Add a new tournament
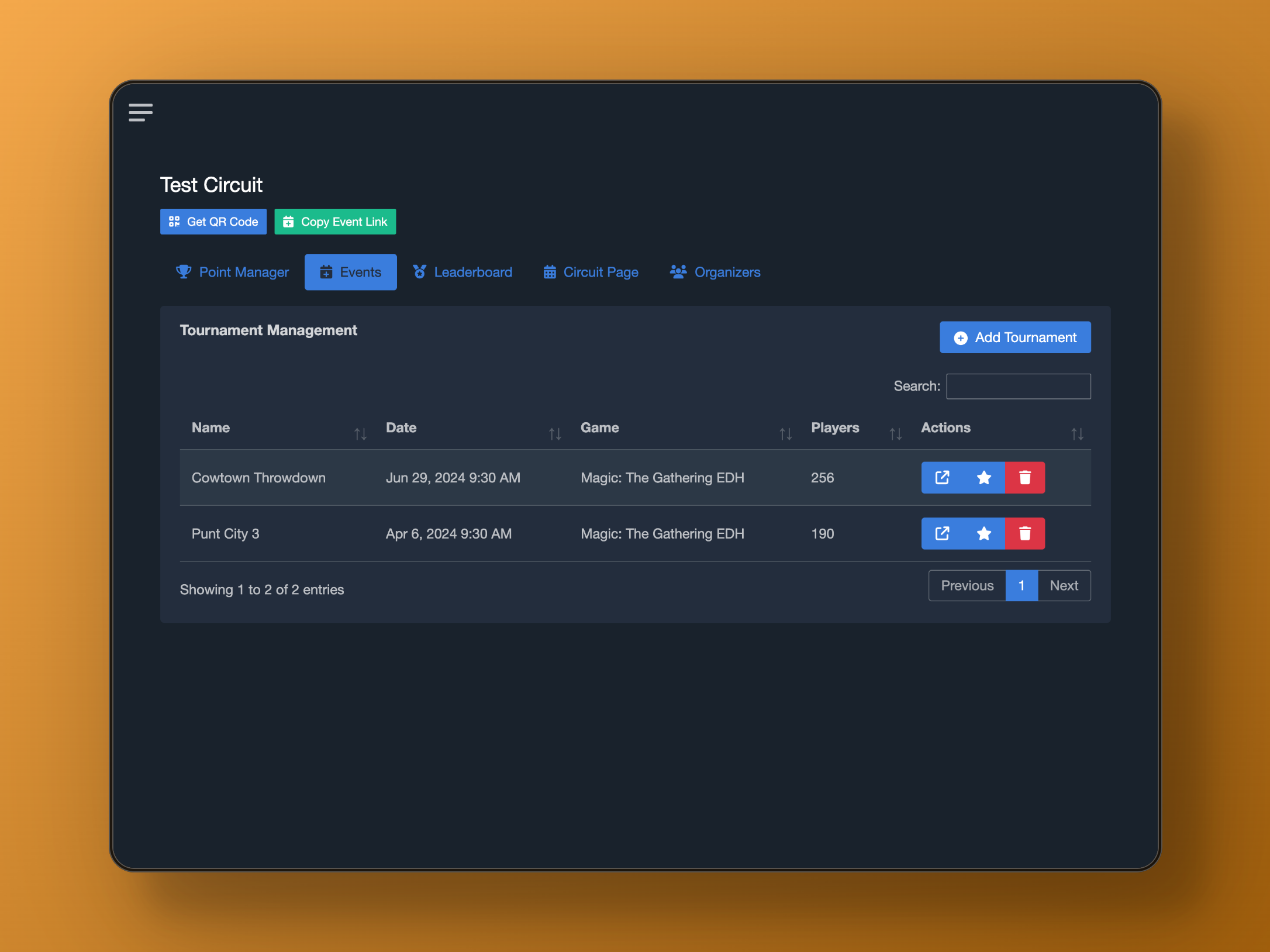This screenshot has width=1270, height=952. pyautogui.click(x=1015, y=337)
